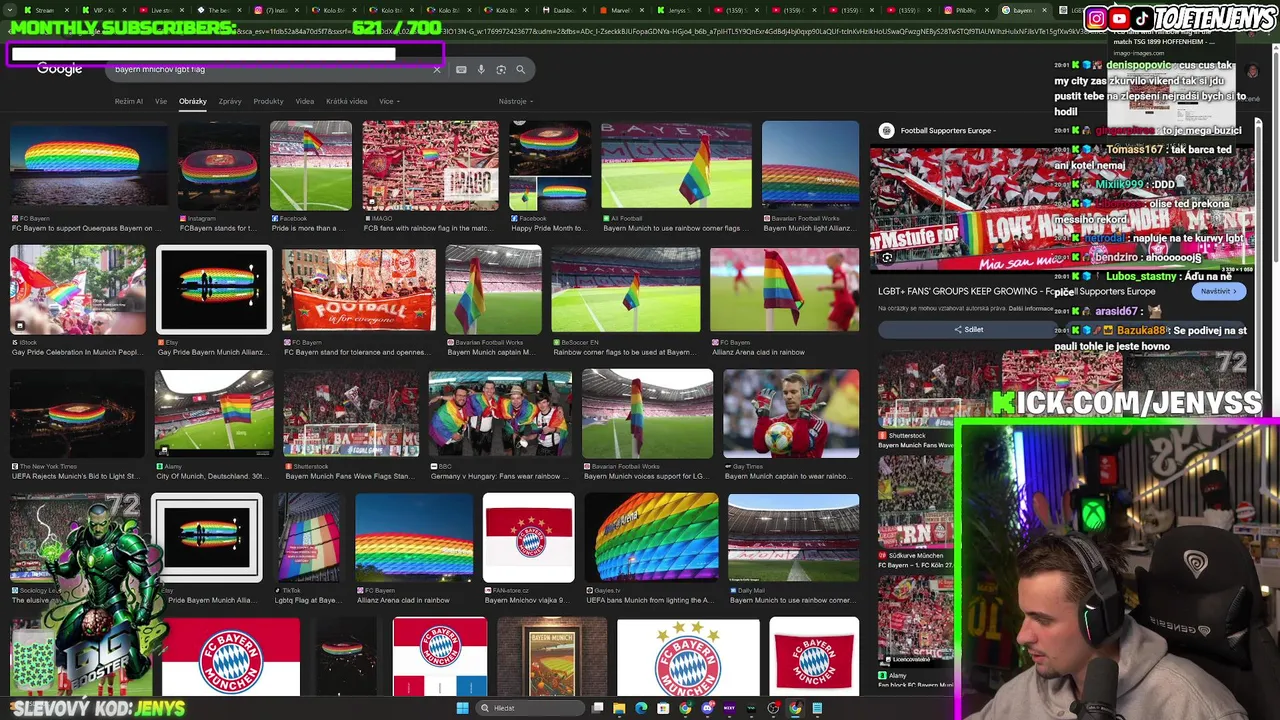Submit search with the magnifier icon
1280x720 pixels.
pos(520,69)
